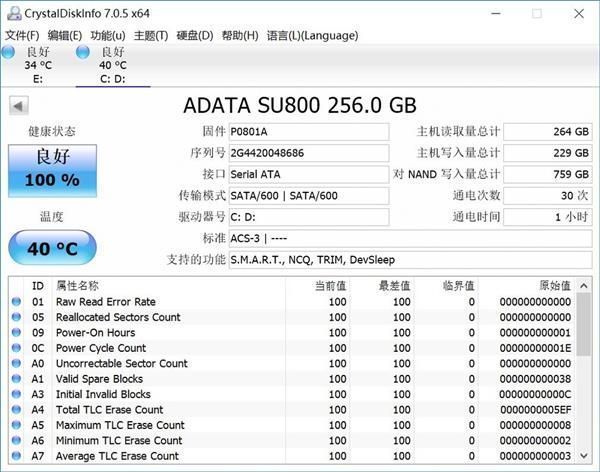Open the 硬盘(D) menu
600x472 pixels.
coord(194,36)
